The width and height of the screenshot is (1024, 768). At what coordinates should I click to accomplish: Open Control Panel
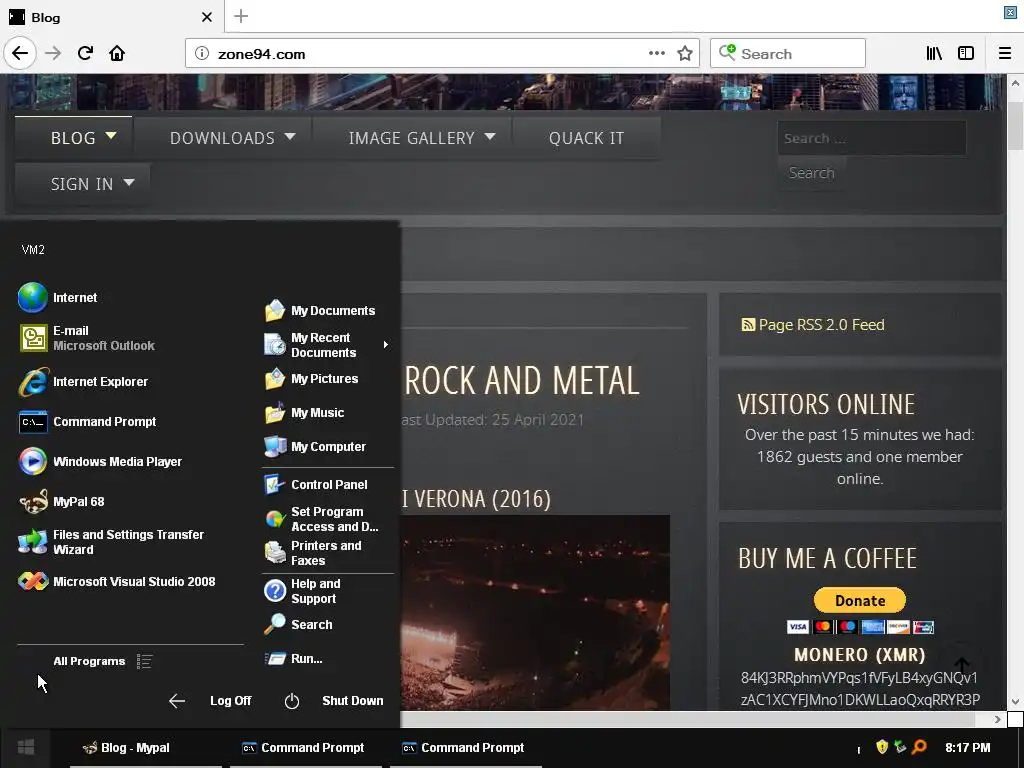(316, 485)
